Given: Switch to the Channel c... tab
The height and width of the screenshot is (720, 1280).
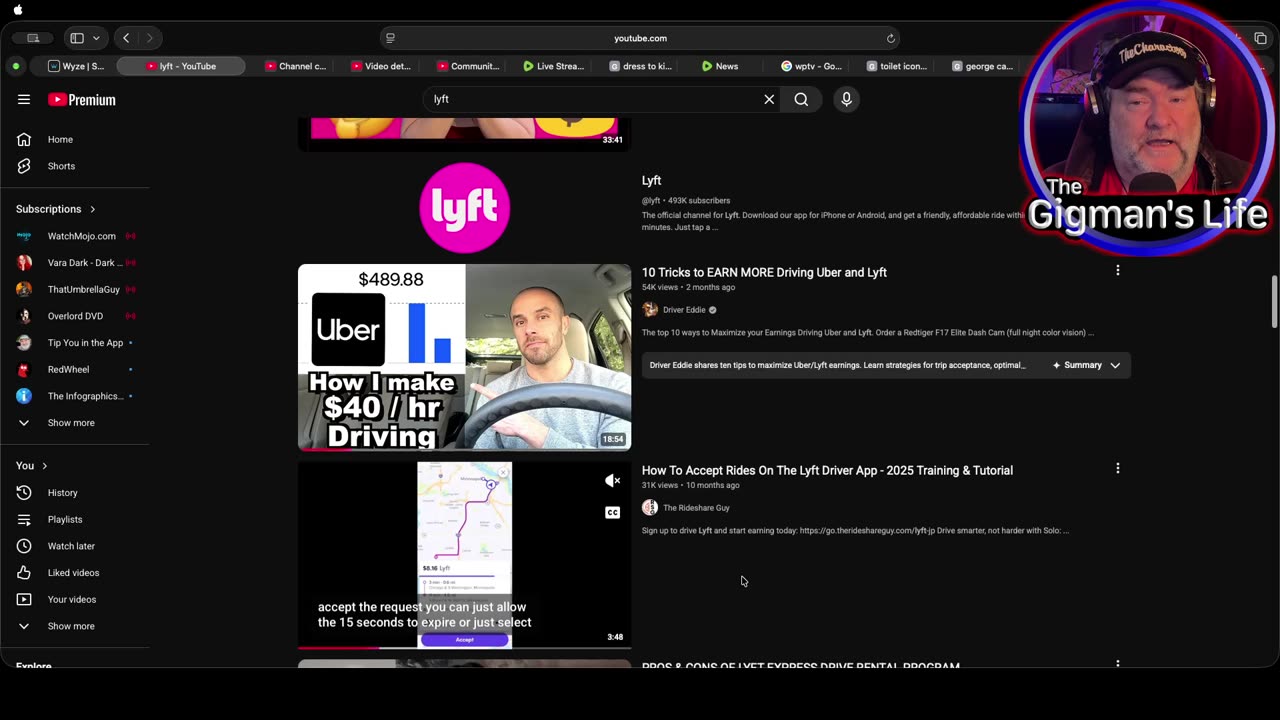Looking at the screenshot, I should pyautogui.click(x=295, y=66).
